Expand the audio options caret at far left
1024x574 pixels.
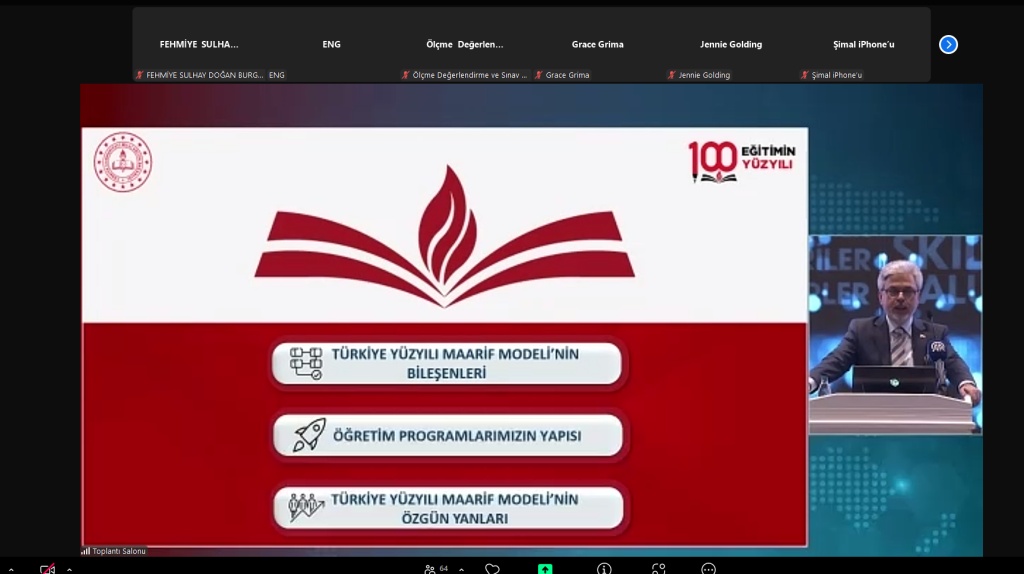coord(11,569)
